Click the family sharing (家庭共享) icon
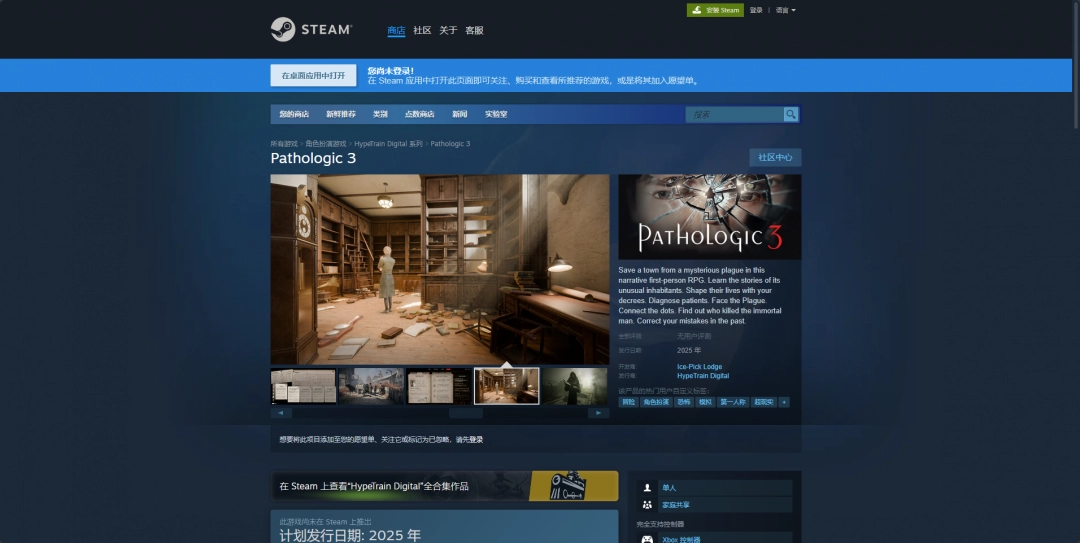Screen dimensions: 1080x543 coord(648,505)
